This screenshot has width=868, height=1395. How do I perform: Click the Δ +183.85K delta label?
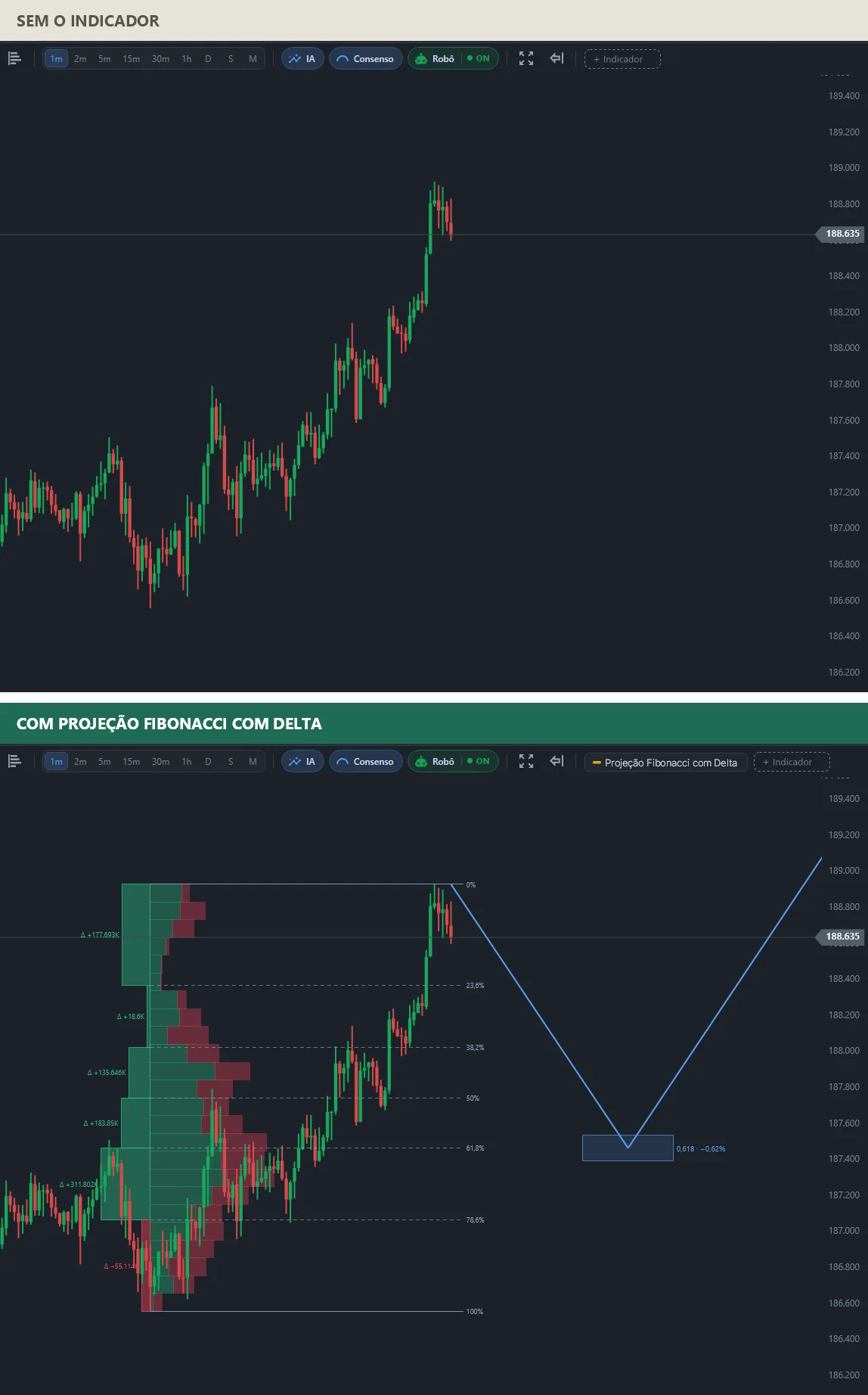pos(101,1123)
